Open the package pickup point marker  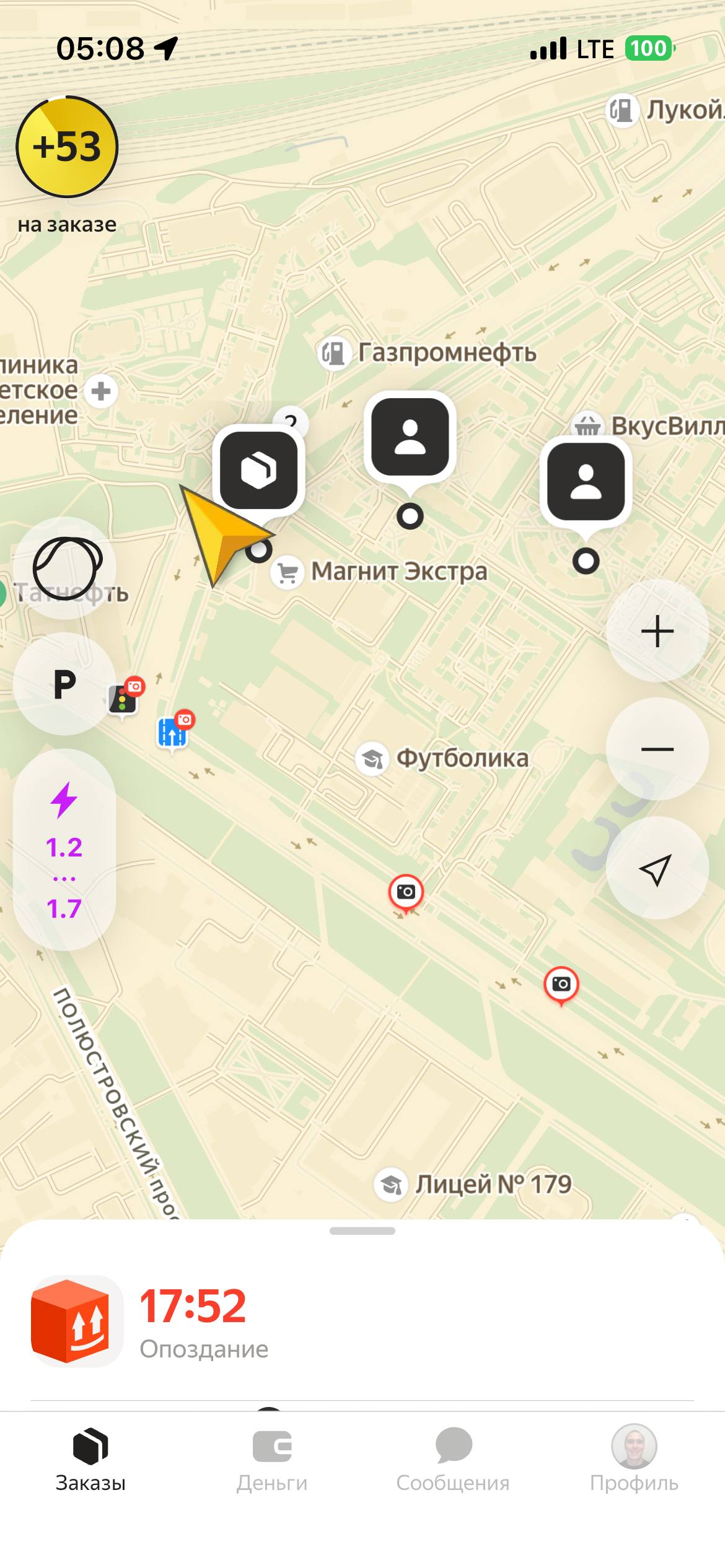click(x=258, y=471)
